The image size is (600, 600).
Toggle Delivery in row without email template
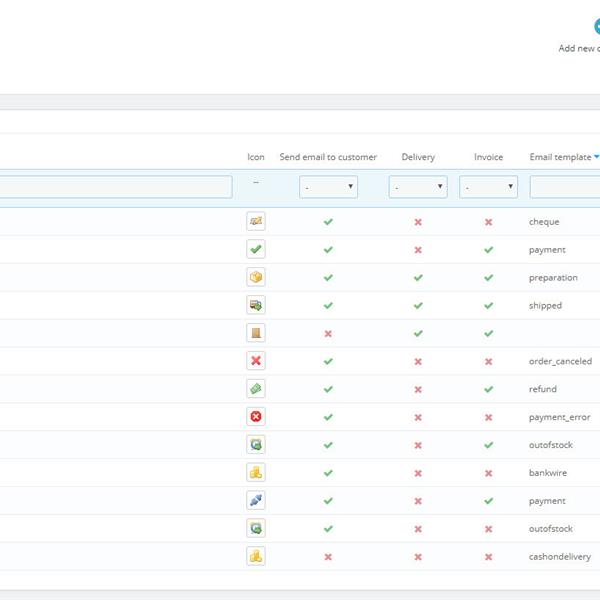[x=418, y=333]
